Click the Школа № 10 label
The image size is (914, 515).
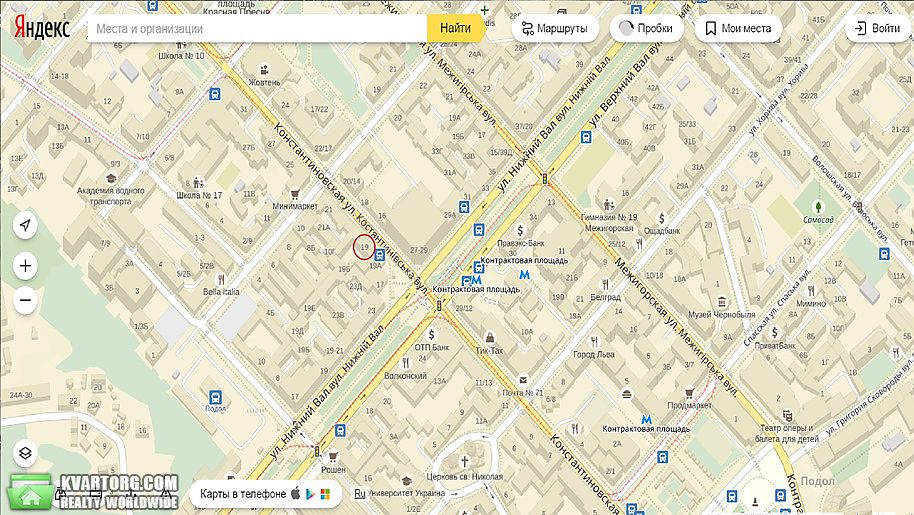tap(181, 56)
